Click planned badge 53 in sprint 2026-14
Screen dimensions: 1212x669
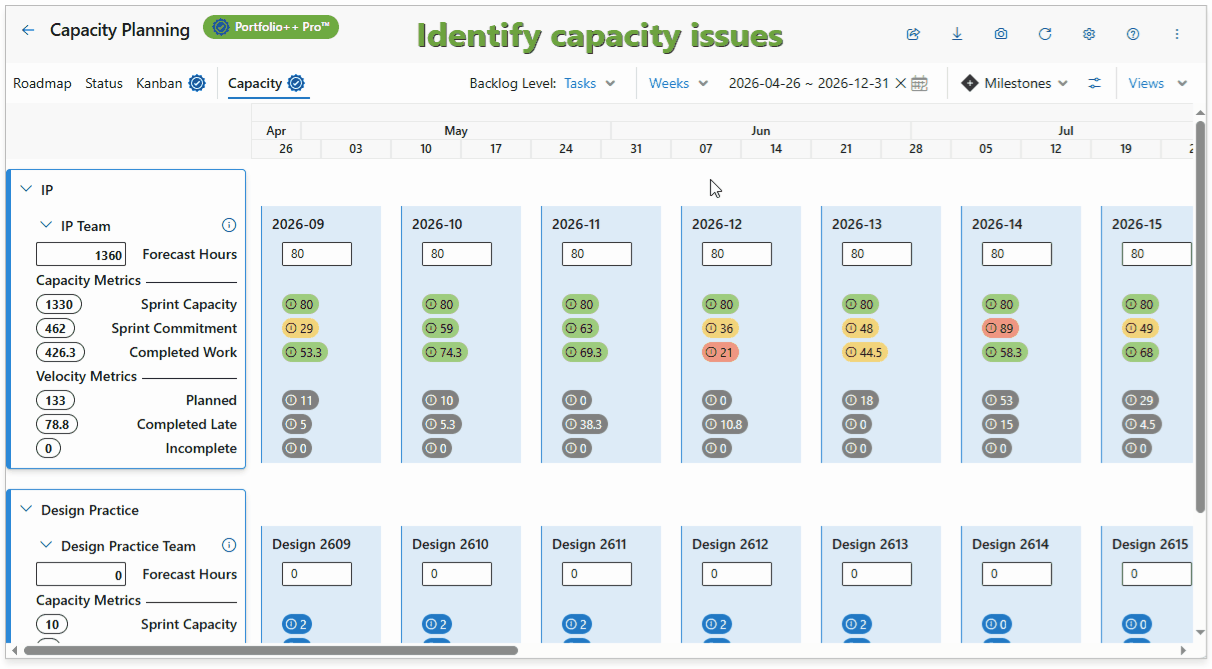(1000, 400)
